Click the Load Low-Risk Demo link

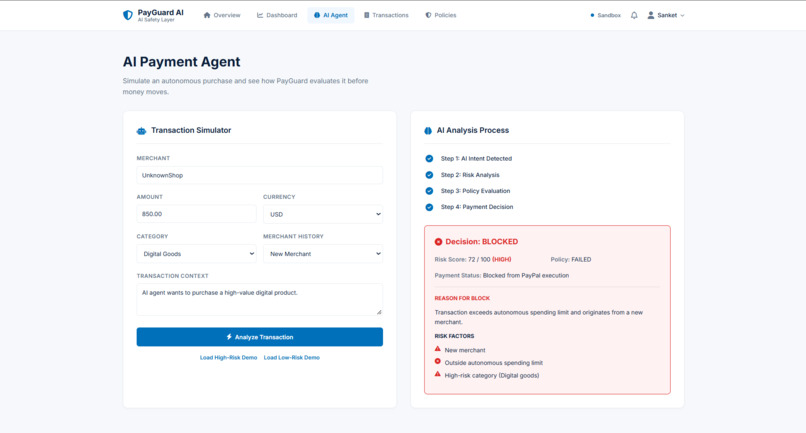(291, 357)
